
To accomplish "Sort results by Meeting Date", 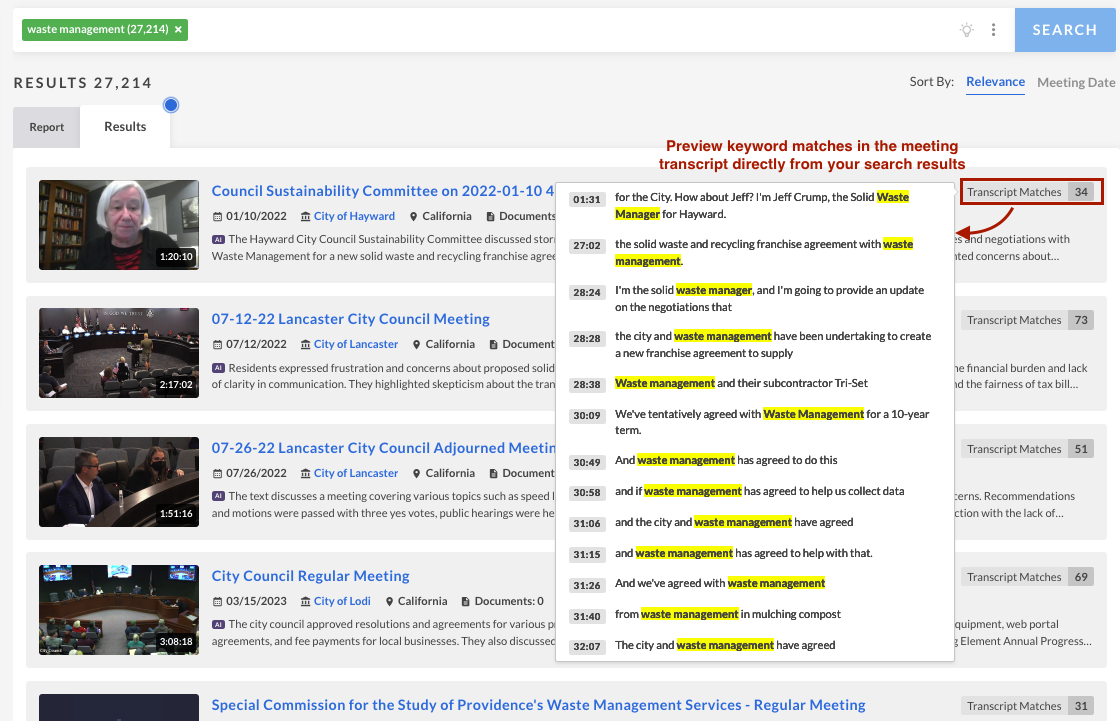I will tap(1076, 82).
